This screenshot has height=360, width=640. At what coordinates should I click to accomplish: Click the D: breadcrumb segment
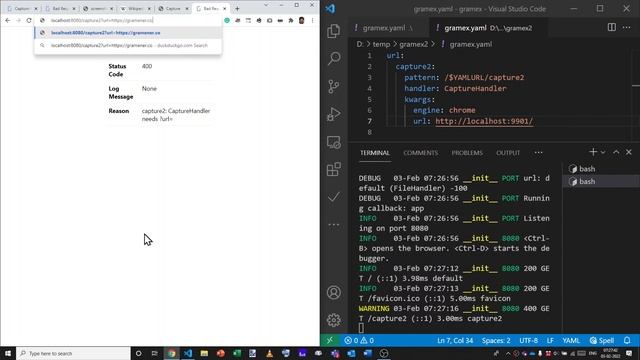360,44
